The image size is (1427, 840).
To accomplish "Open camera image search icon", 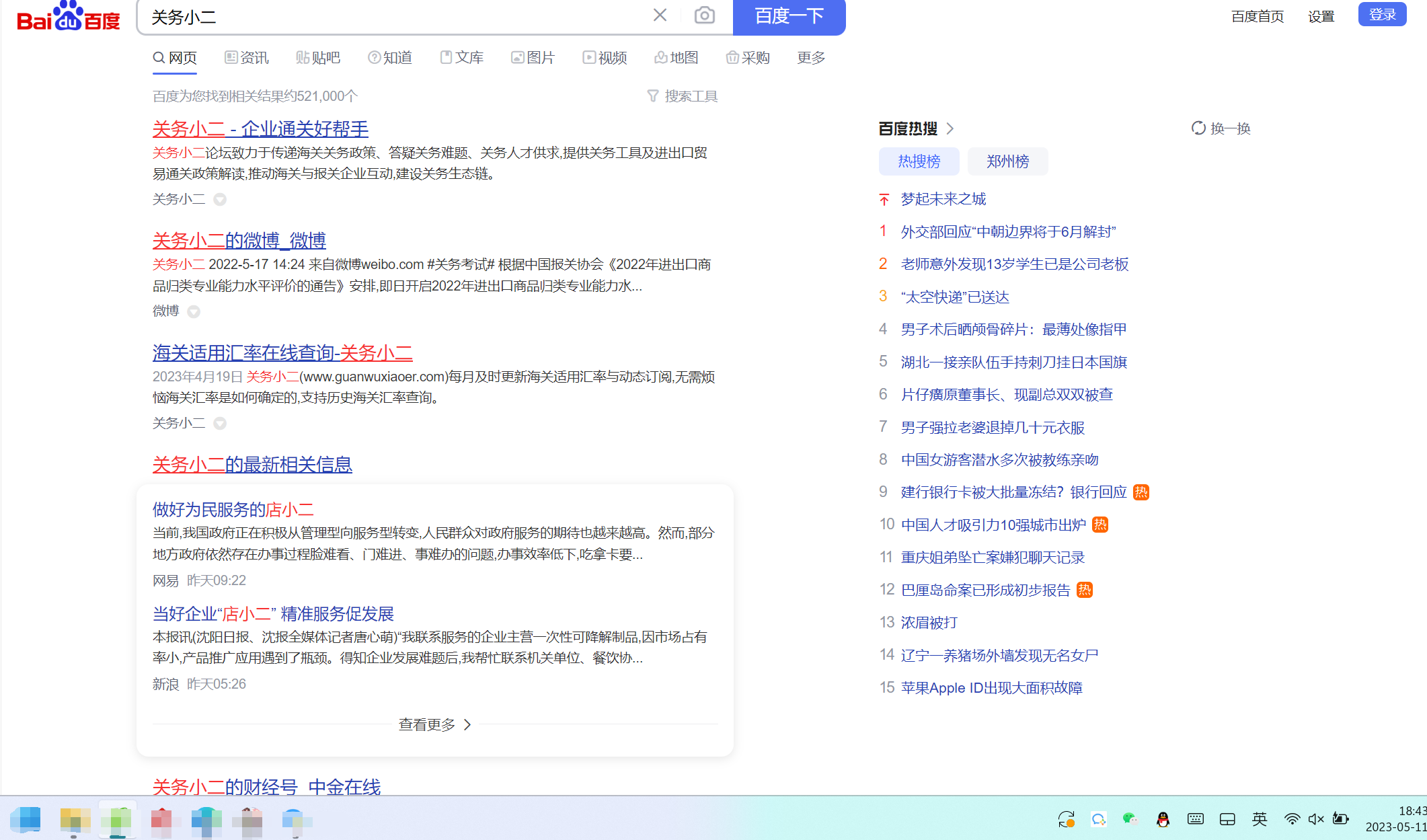I will pos(704,15).
